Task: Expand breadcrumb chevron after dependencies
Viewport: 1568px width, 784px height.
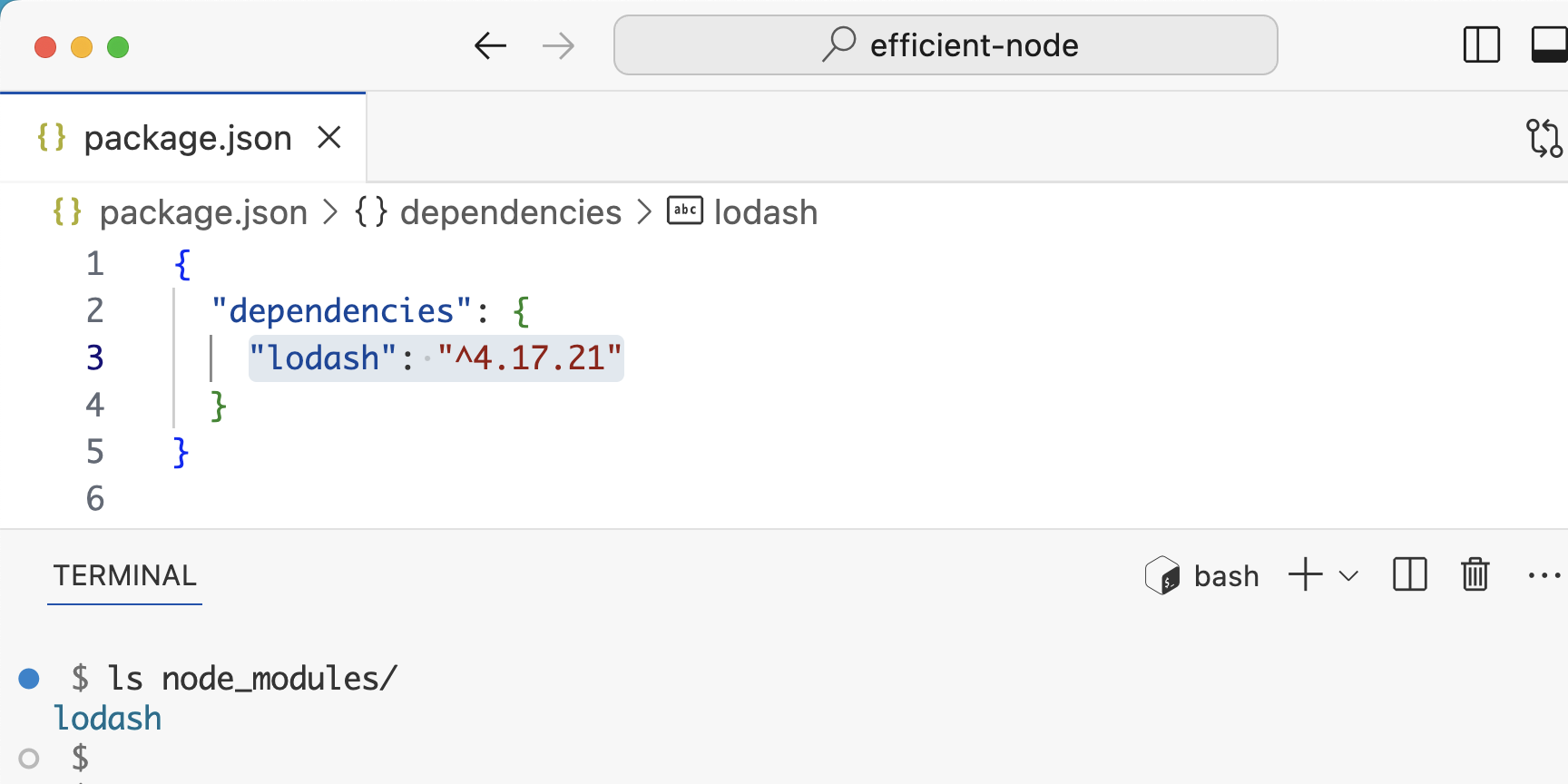Action: [644, 212]
